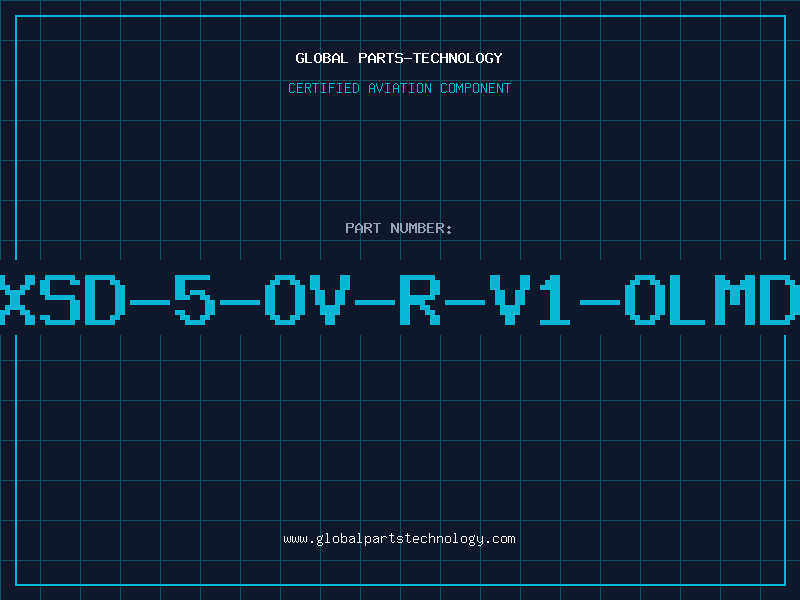Open the www.globalpartstechnology.com link
This screenshot has height=600, width=800.
pyautogui.click(x=399, y=539)
